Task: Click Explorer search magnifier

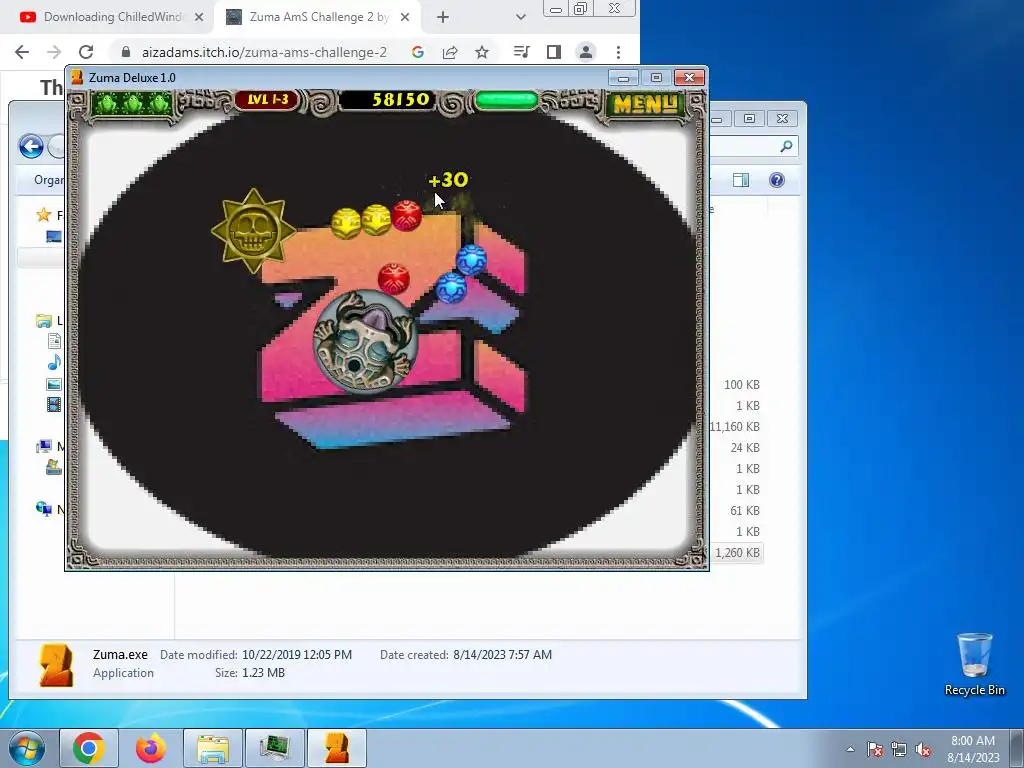Action: pos(786,146)
